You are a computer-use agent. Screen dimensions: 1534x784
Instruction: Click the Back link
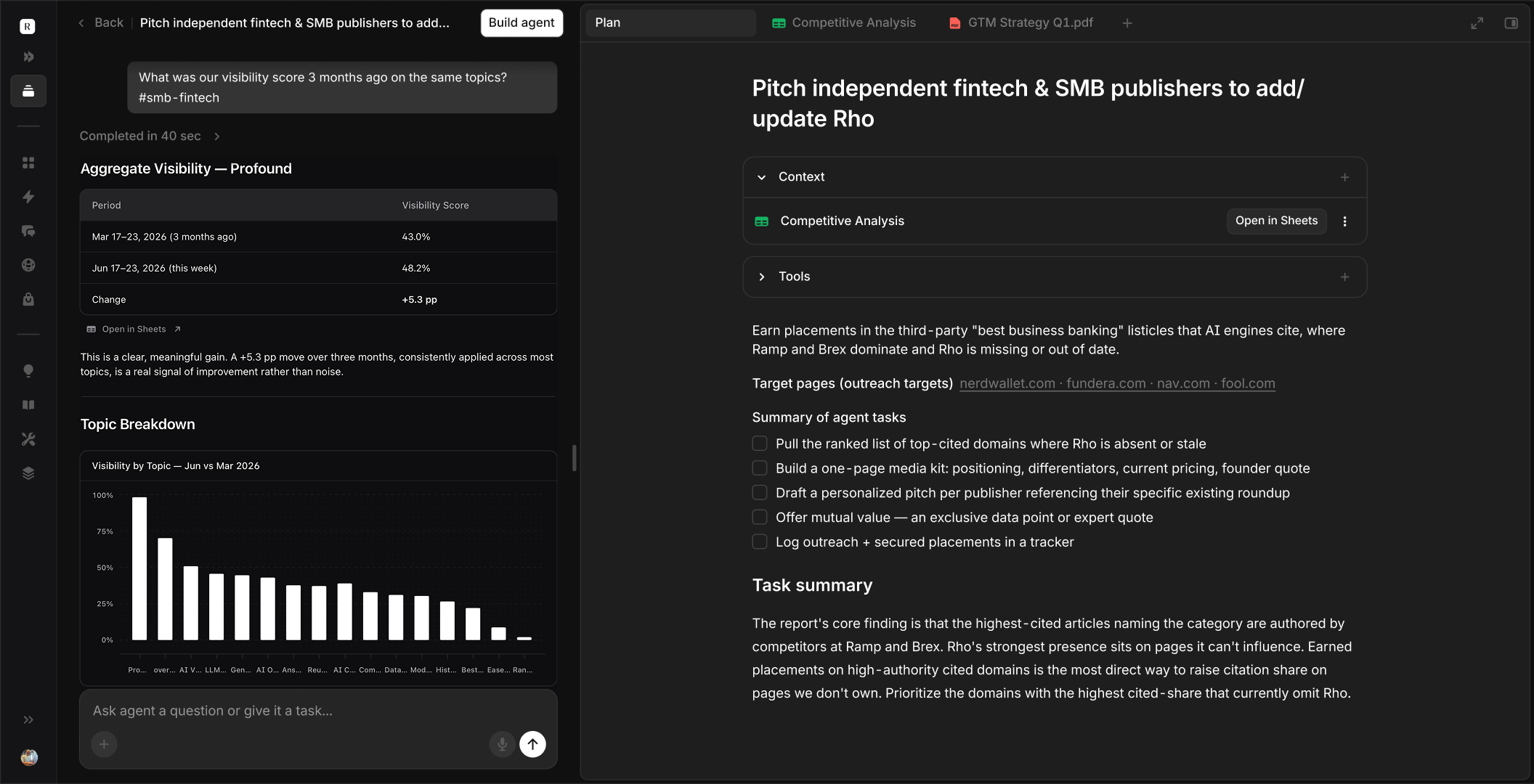point(109,23)
